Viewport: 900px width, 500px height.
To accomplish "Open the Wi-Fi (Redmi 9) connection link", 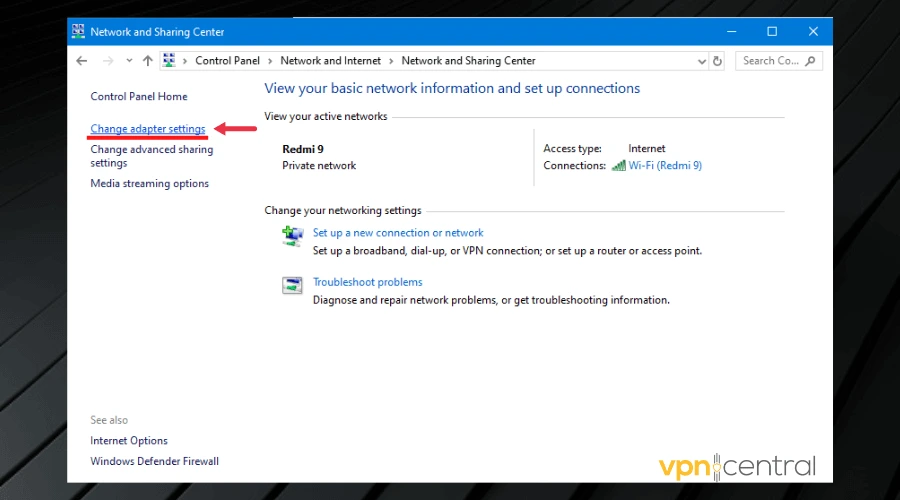I will (665, 165).
